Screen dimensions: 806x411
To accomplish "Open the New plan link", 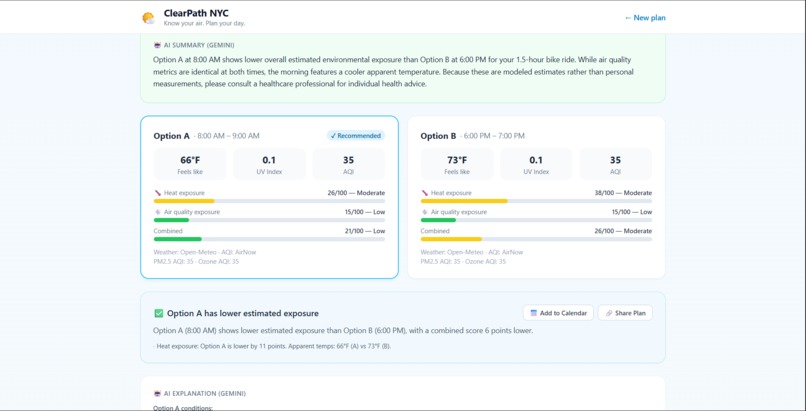I will coord(645,17).
